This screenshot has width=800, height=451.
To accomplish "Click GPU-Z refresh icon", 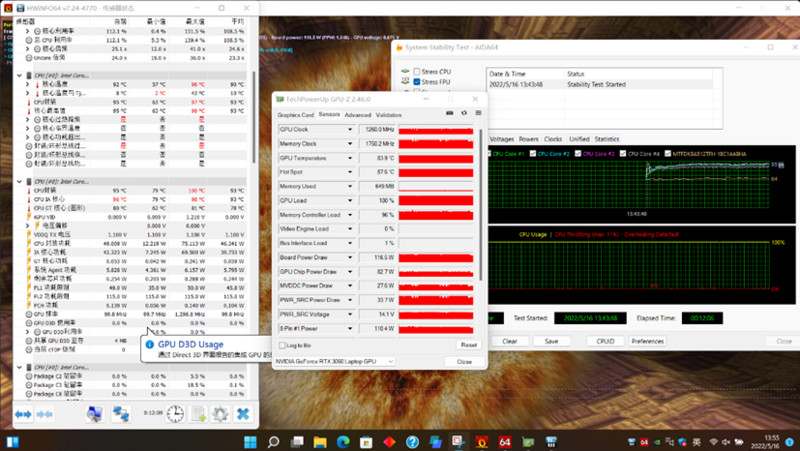I will click(x=464, y=113).
